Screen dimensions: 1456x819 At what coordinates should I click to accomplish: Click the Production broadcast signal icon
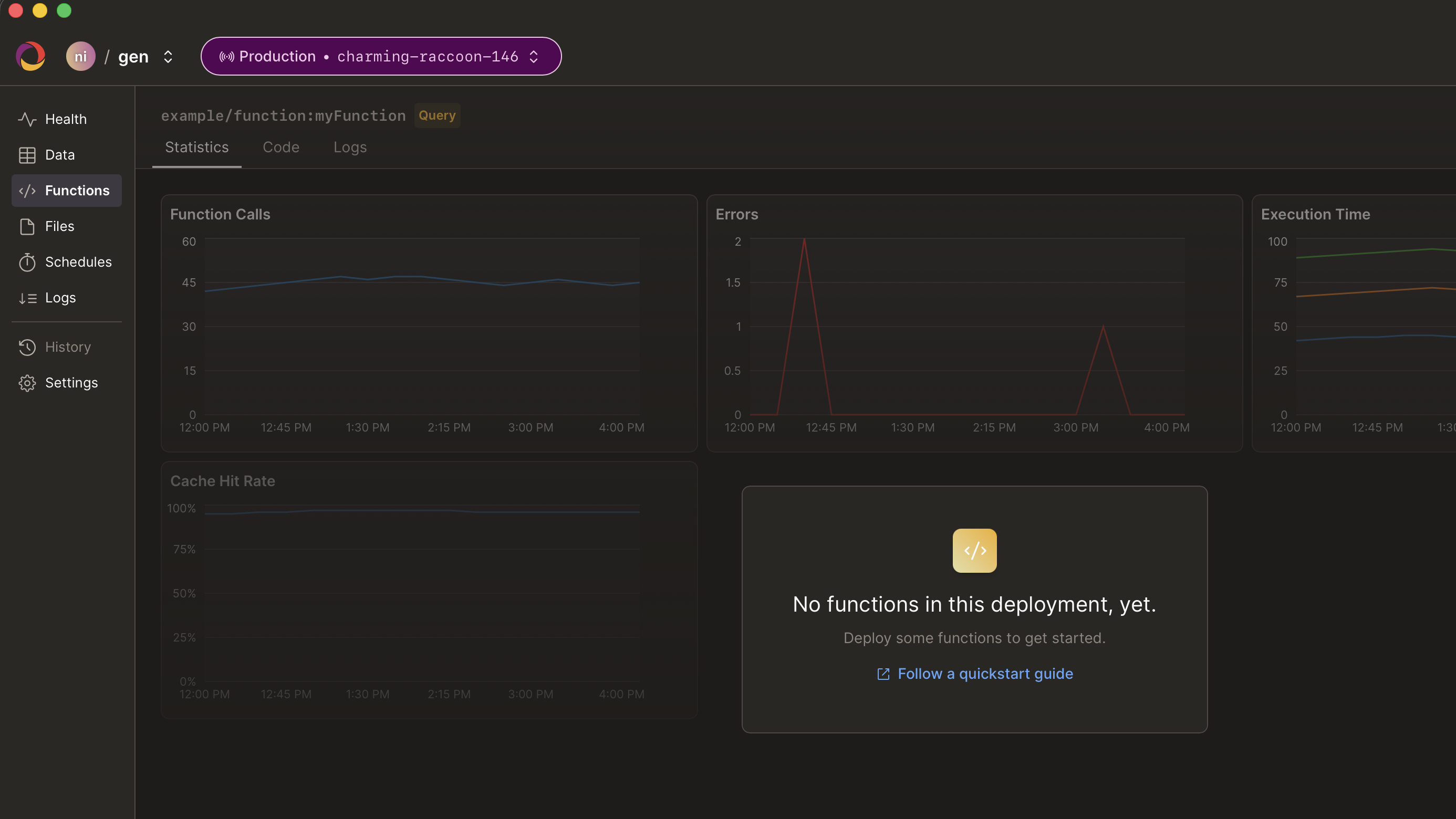pyautogui.click(x=227, y=57)
